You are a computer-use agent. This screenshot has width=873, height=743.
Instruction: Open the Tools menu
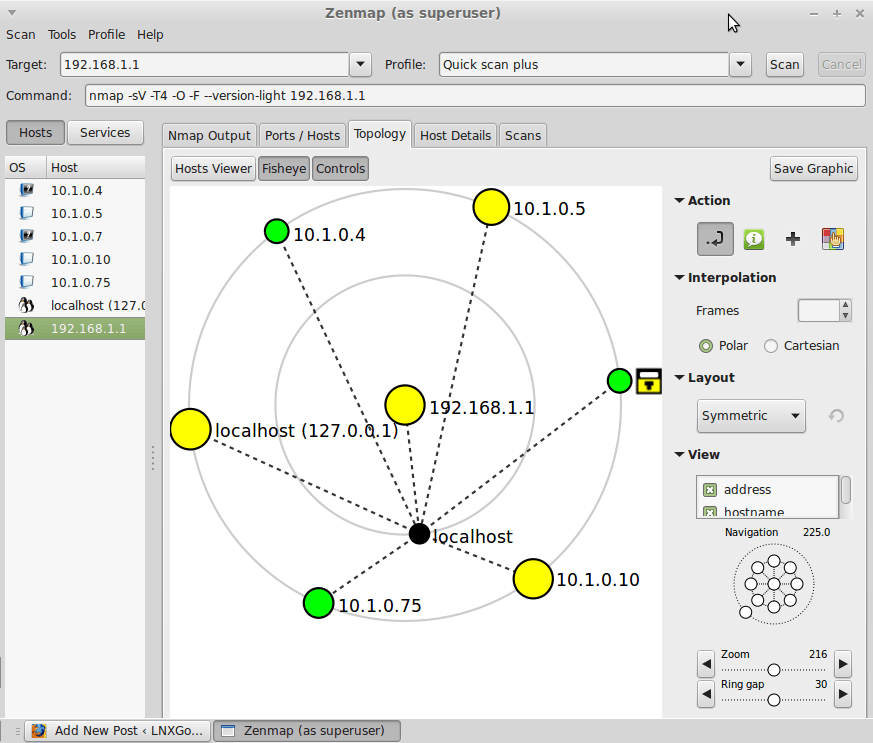point(62,35)
